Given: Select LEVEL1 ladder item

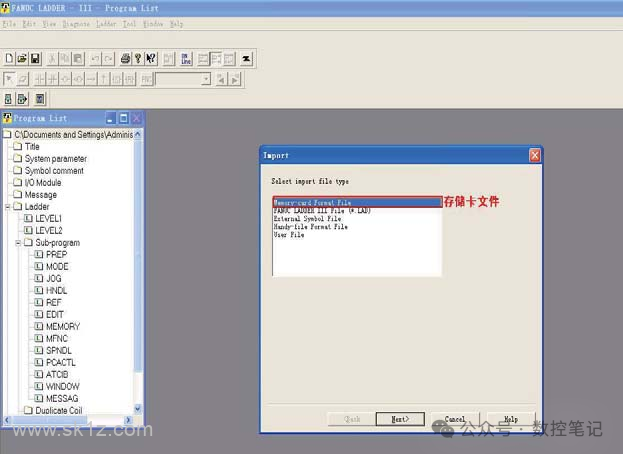Looking at the screenshot, I should pyautogui.click(x=48, y=218).
